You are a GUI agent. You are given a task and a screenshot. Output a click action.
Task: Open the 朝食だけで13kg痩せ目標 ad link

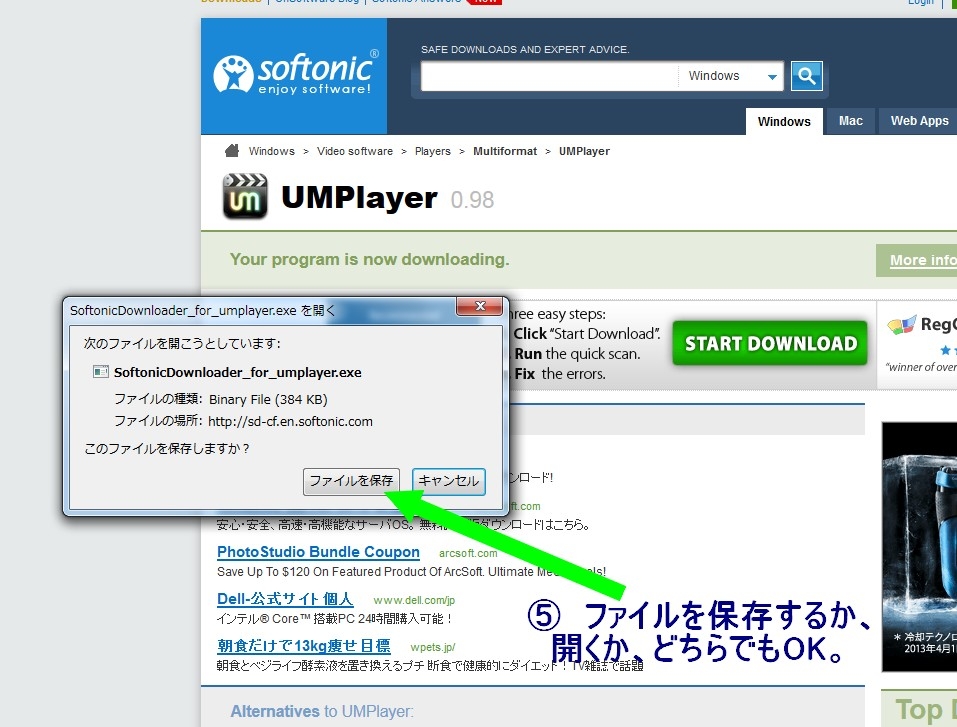(303, 646)
